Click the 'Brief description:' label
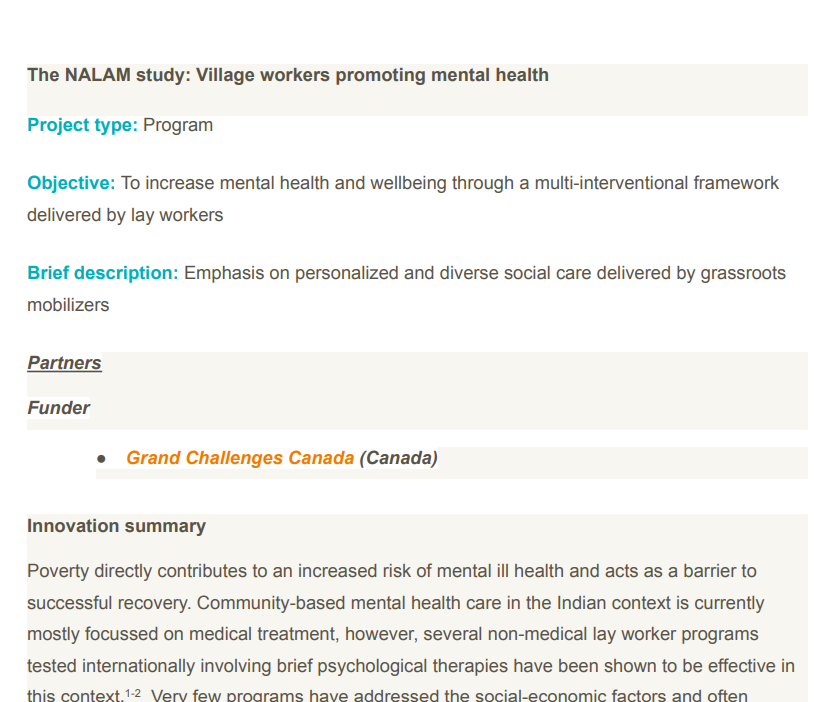 tap(102, 273)
